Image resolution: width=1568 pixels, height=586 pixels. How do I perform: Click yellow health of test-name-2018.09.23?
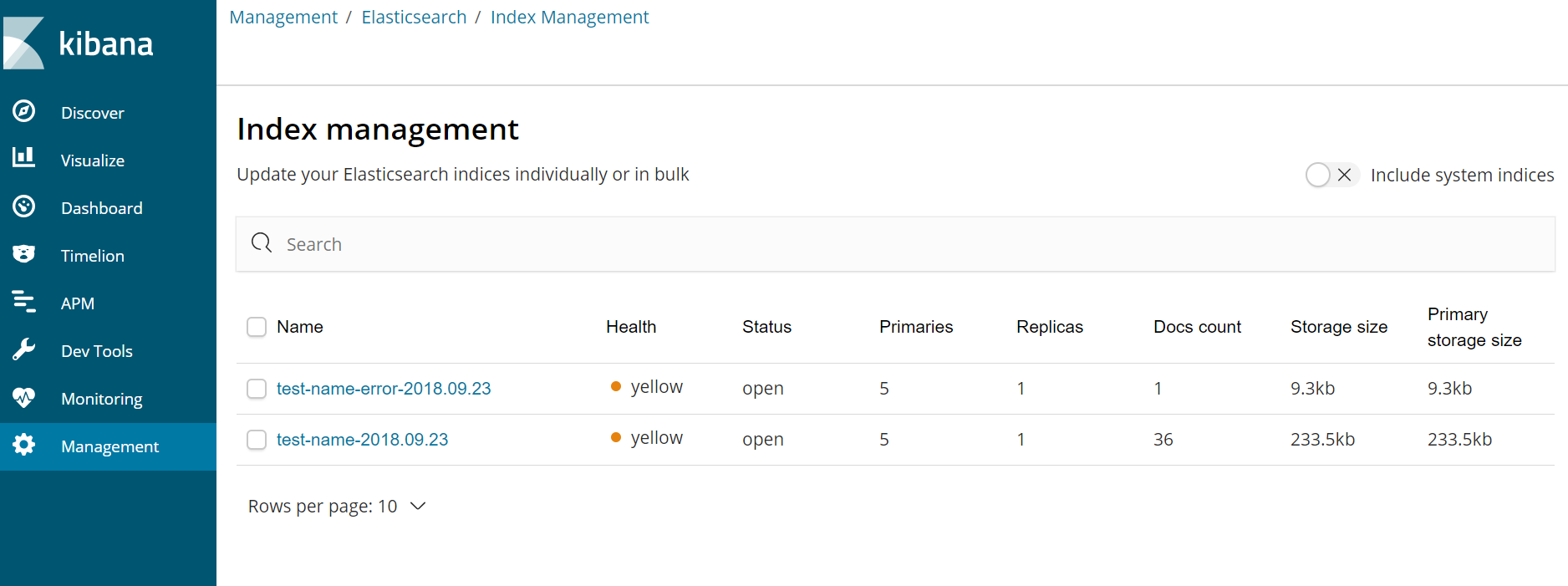[647, 438]
